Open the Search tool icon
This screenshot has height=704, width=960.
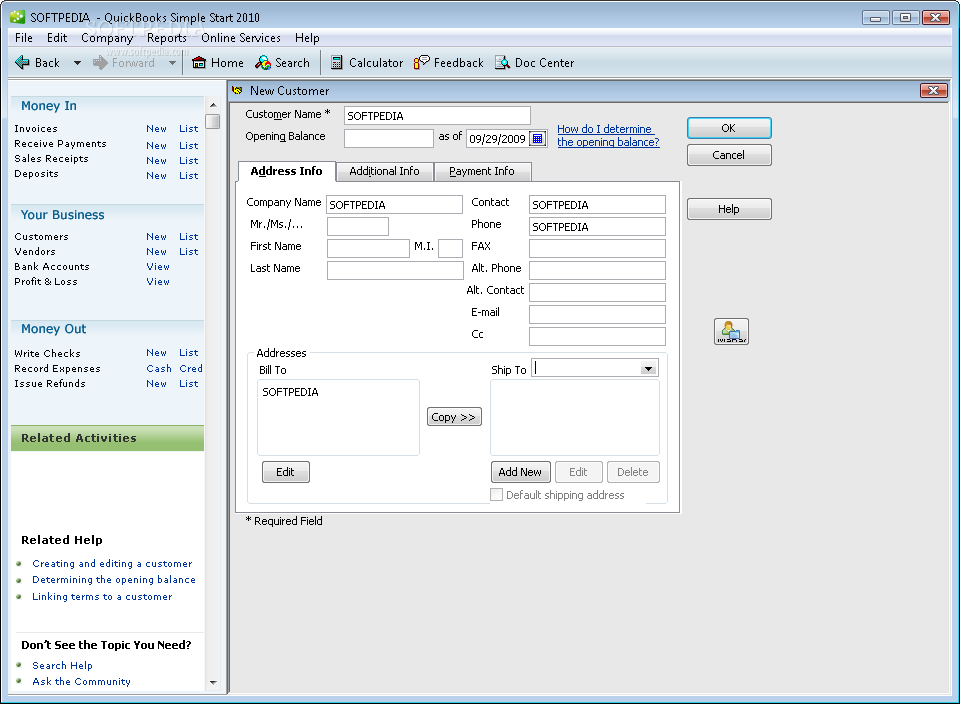(263, 62)
